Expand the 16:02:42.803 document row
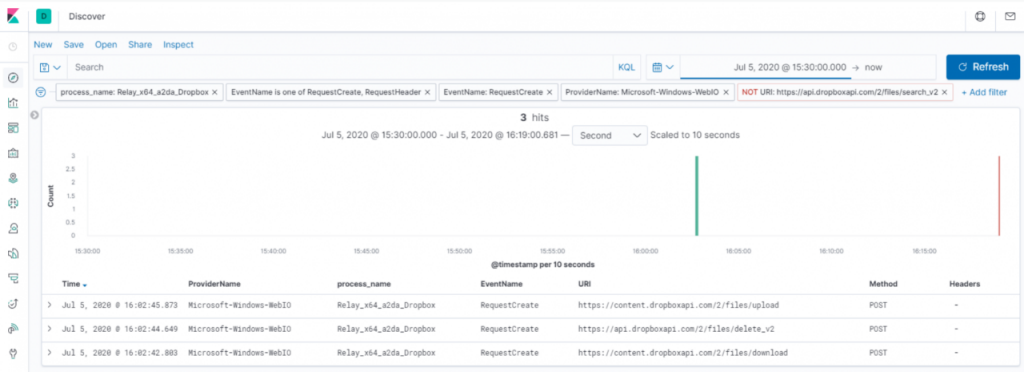 (x=50, y=353)
